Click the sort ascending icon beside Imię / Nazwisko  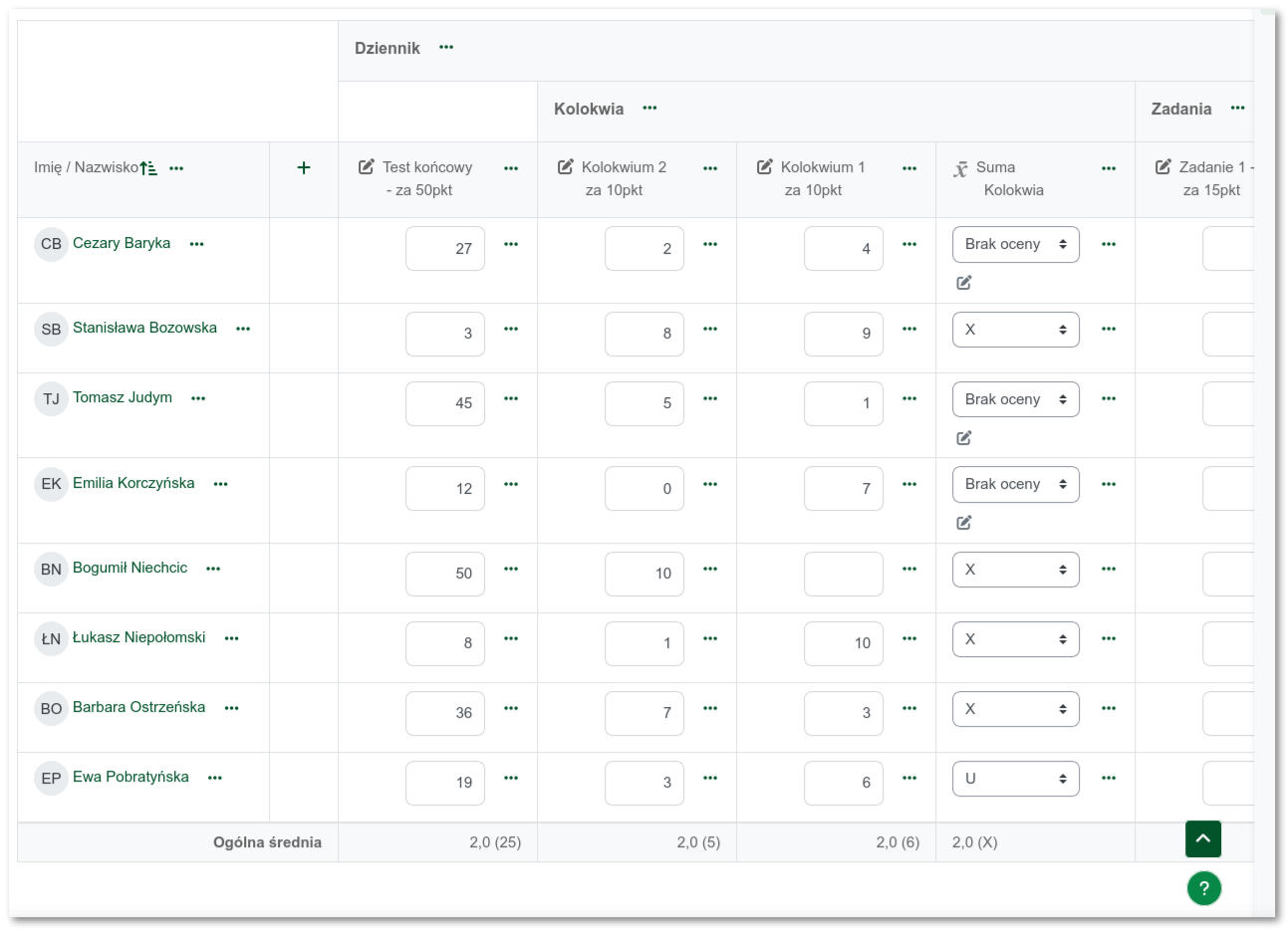point(148,168)
